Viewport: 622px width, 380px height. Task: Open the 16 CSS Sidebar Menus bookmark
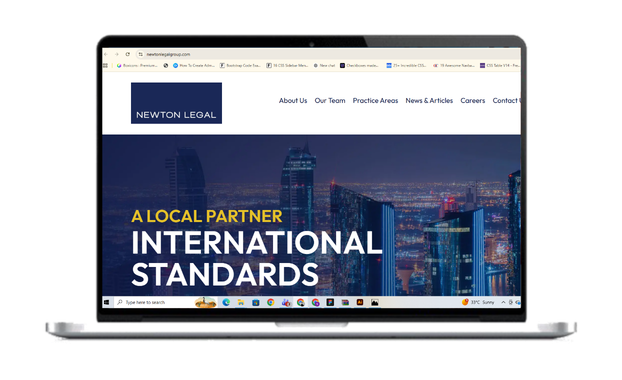(287, 65)
